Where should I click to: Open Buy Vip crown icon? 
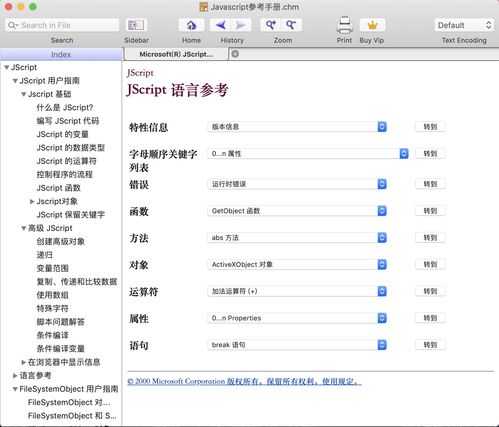pyautogui.click(x=372, y=25)
